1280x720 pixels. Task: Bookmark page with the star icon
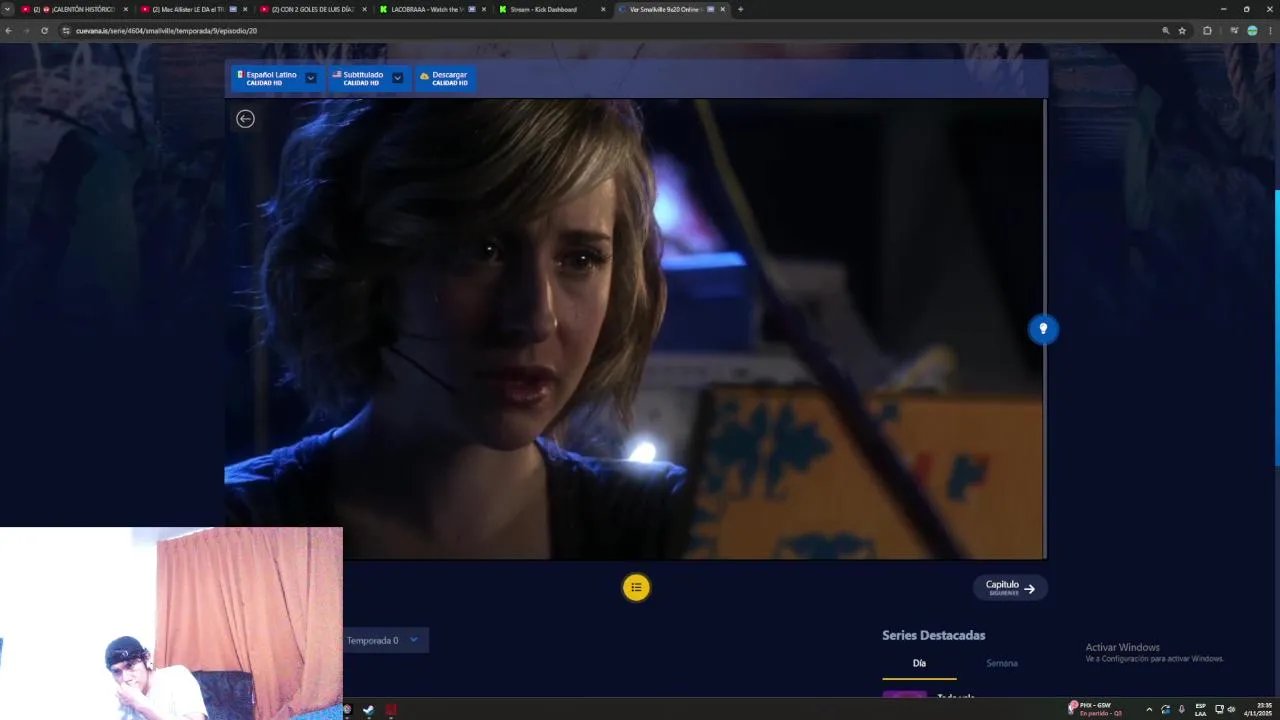1182,31
